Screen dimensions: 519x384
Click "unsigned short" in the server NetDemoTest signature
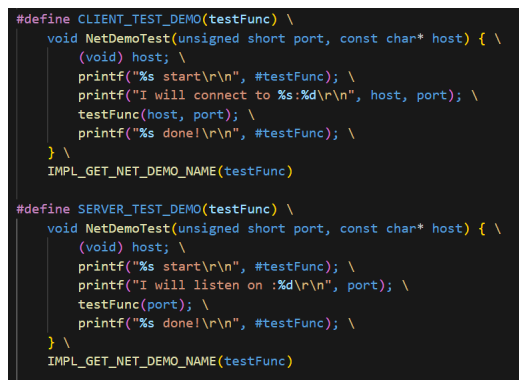232,229
